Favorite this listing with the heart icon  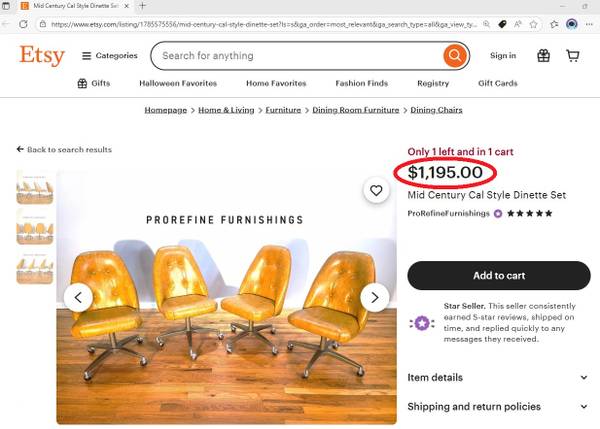click(x=376, y=190)
